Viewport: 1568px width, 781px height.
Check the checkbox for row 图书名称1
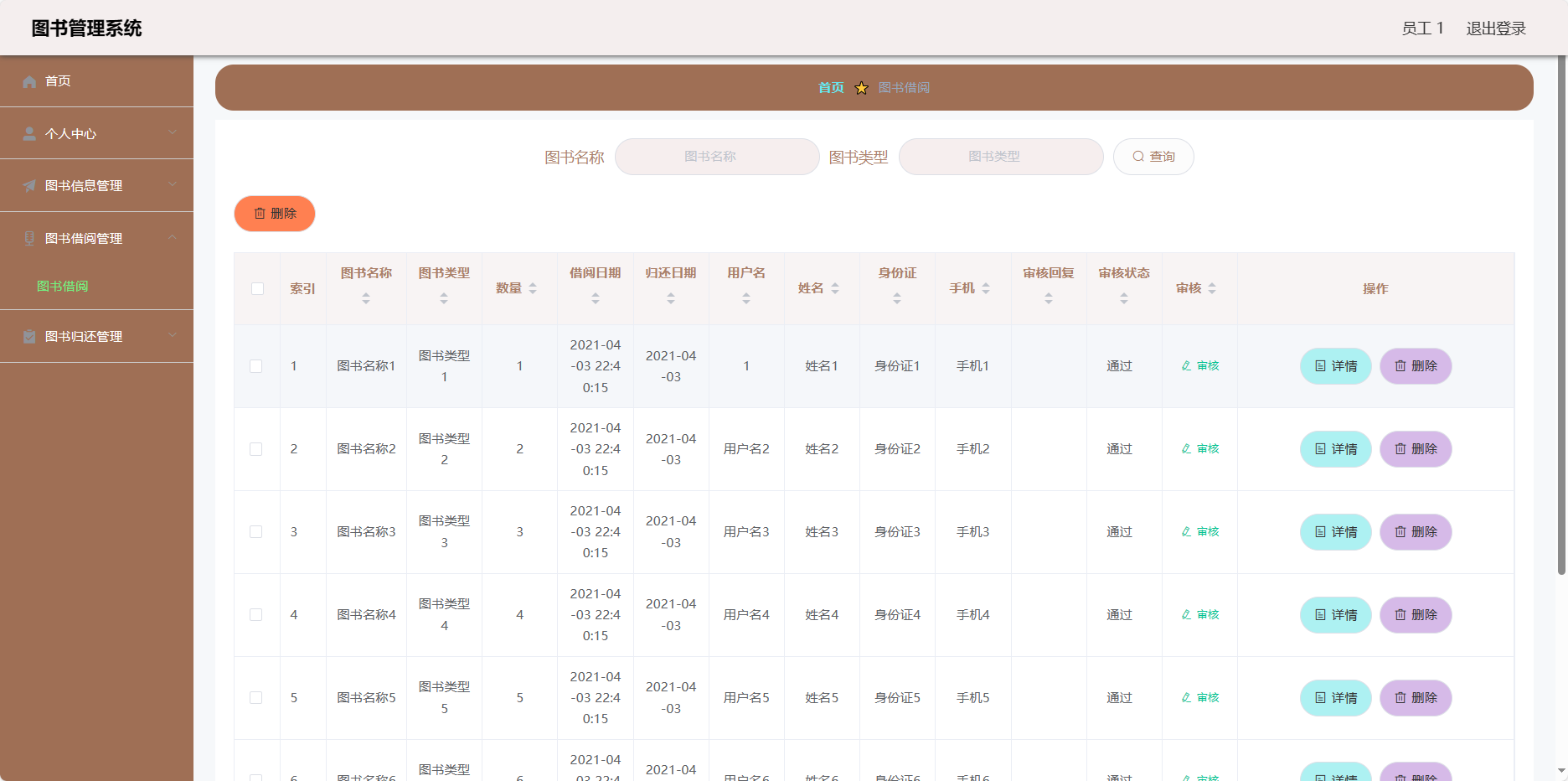256,366
